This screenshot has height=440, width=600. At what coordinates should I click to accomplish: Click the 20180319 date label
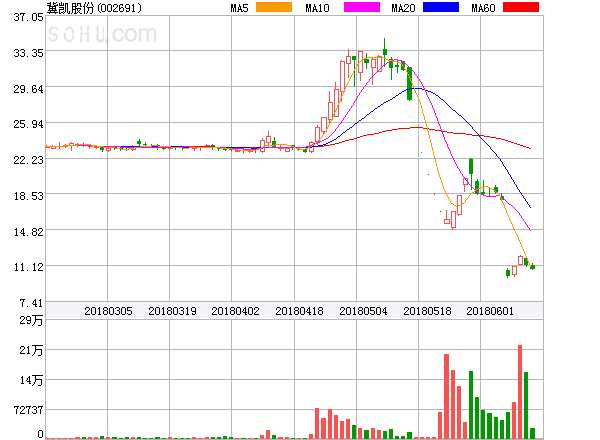click(172, 311)
